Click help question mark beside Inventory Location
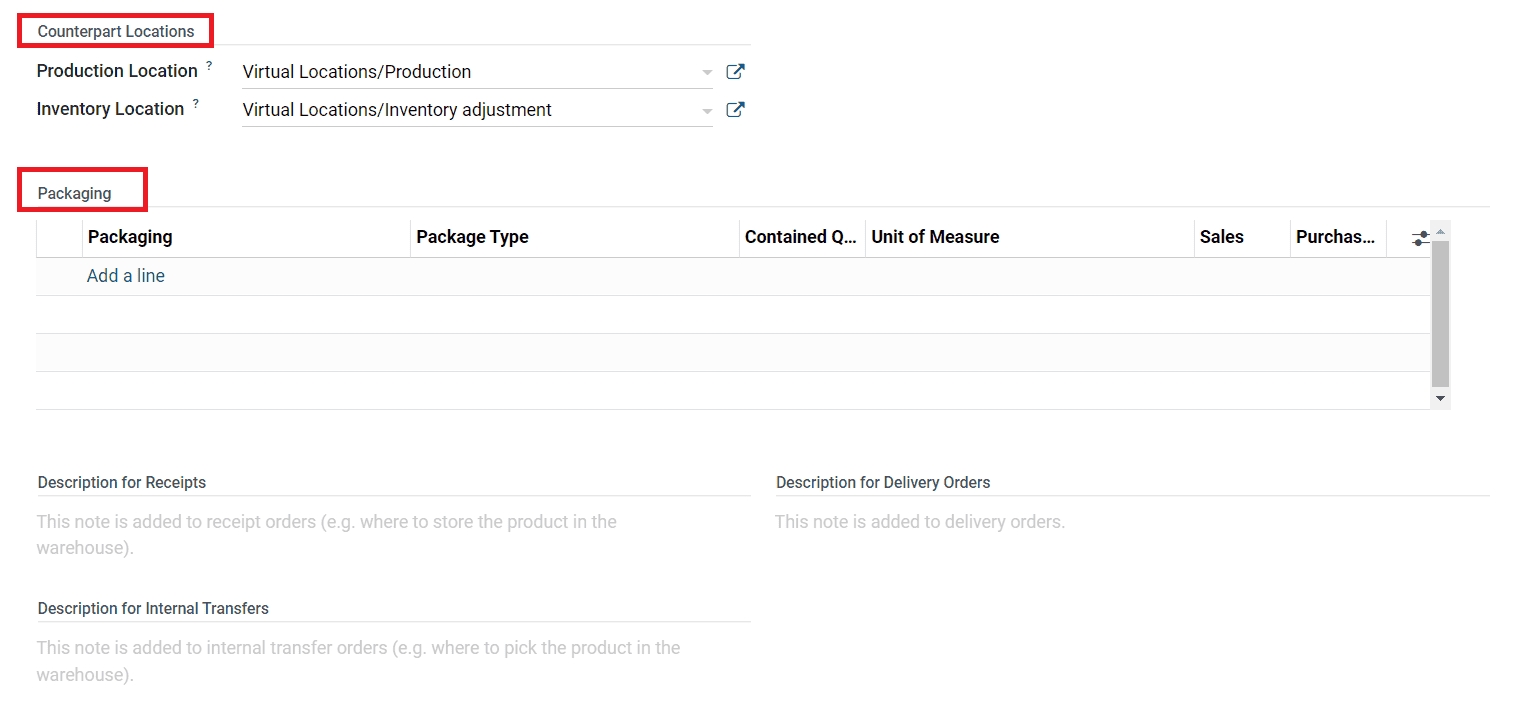This screenshot has width=1535, height=711. pyautogui.click(x=195, y=104)
